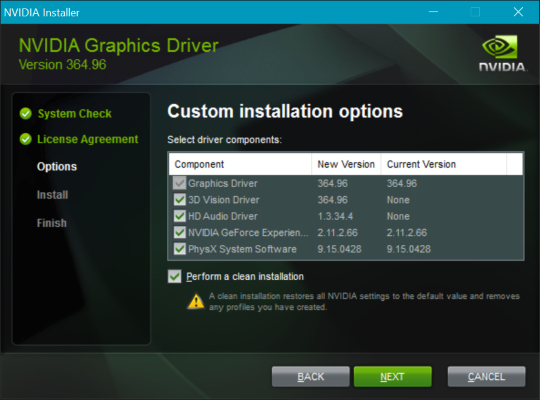Click the Perform a clean installation label
540x400 pixels.
[245, 277]
